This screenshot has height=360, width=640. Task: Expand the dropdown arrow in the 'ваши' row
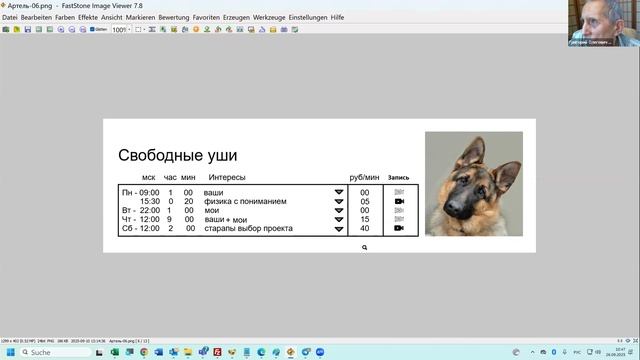coord(339,192)
